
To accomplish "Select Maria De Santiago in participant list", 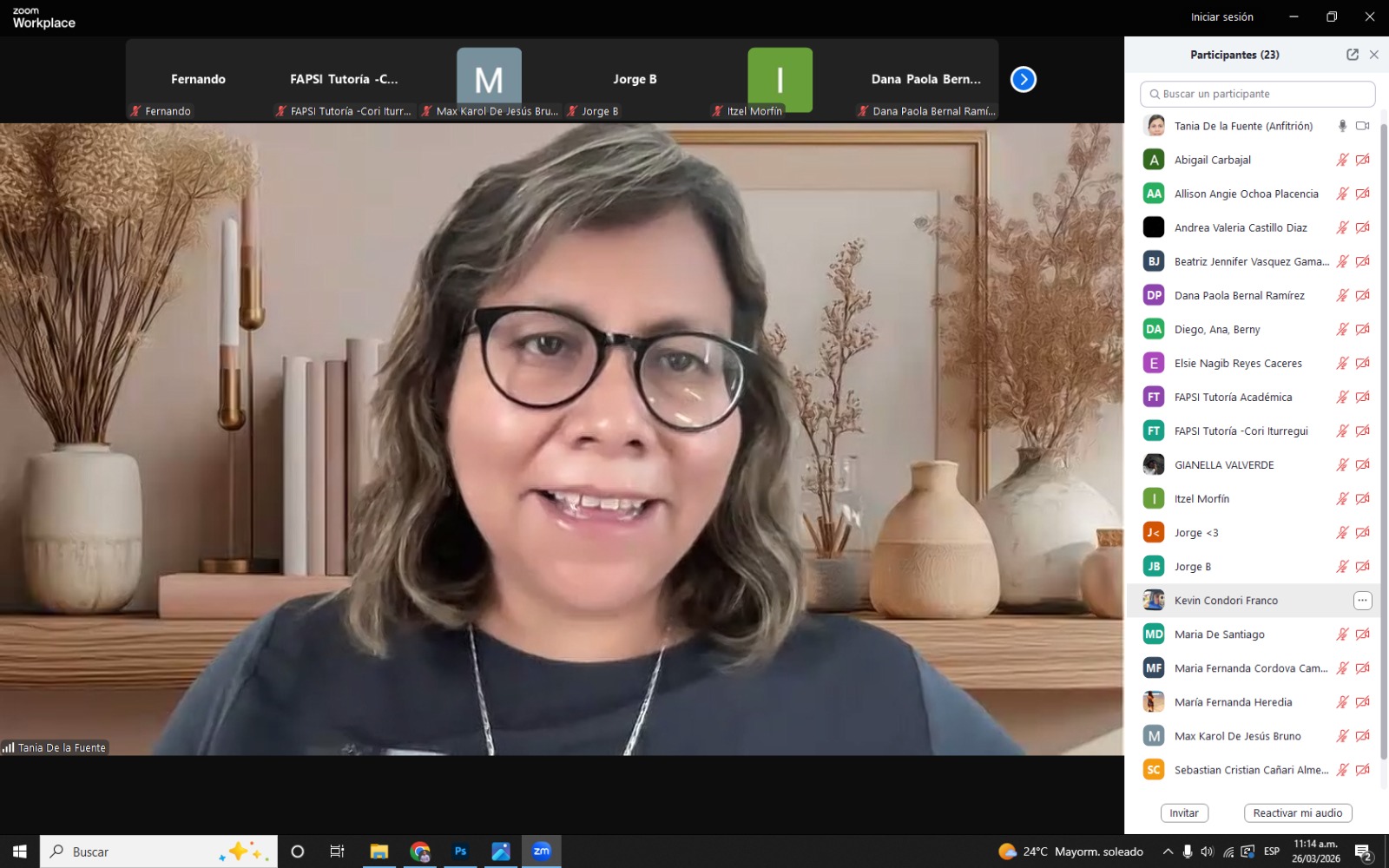I will click(x=1219, y=635).
